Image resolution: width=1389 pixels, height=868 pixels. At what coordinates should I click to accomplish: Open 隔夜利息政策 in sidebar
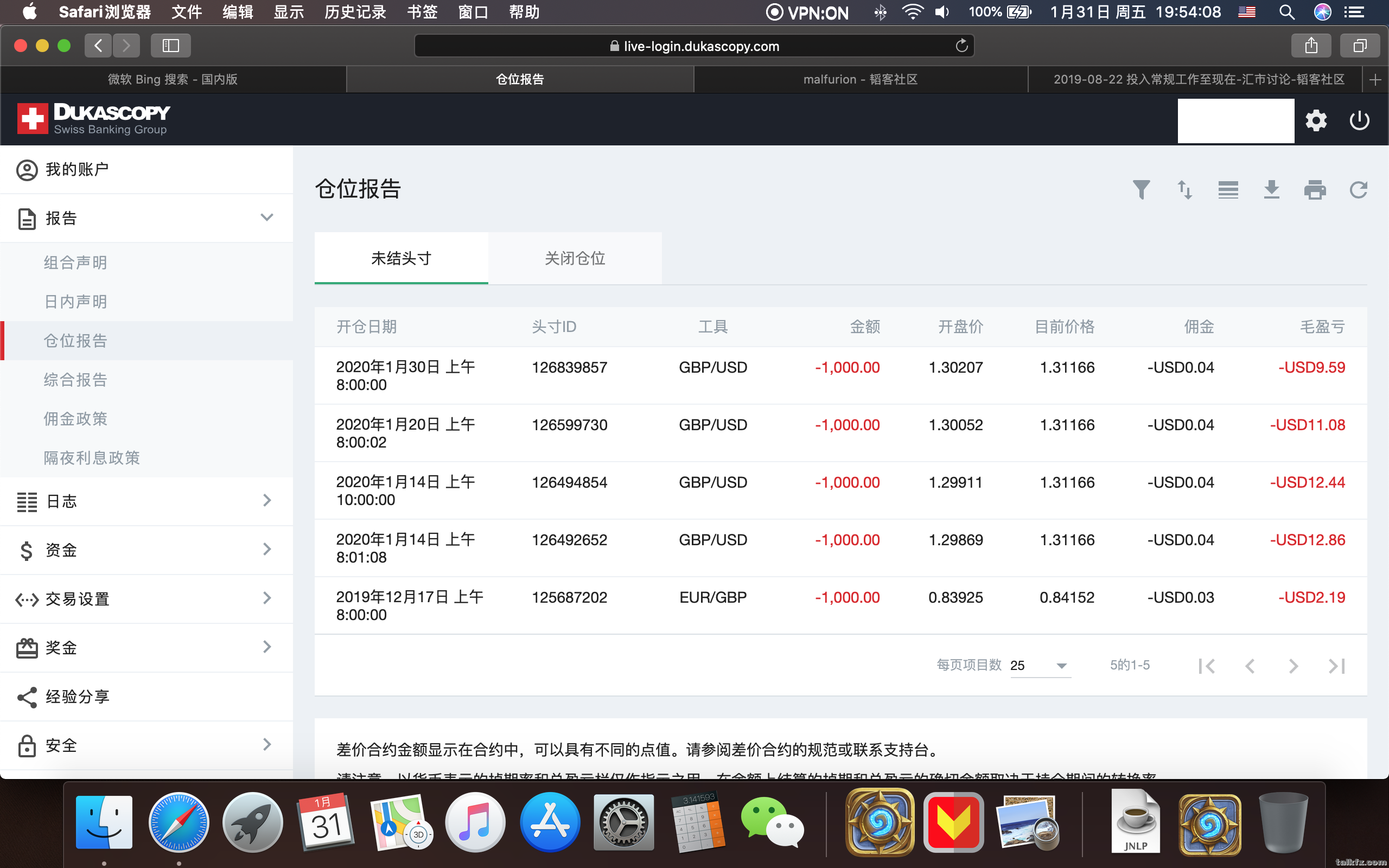point(92,457)
